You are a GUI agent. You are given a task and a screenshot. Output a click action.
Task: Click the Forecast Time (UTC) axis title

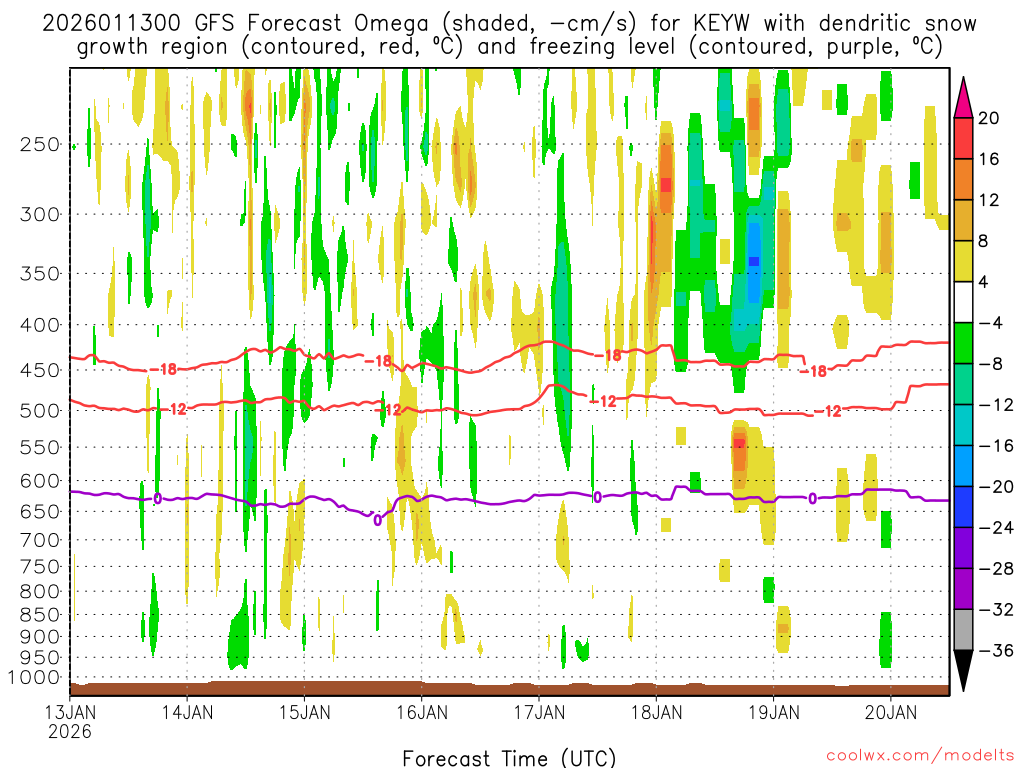pyautogui.click(x=509, y=757)
